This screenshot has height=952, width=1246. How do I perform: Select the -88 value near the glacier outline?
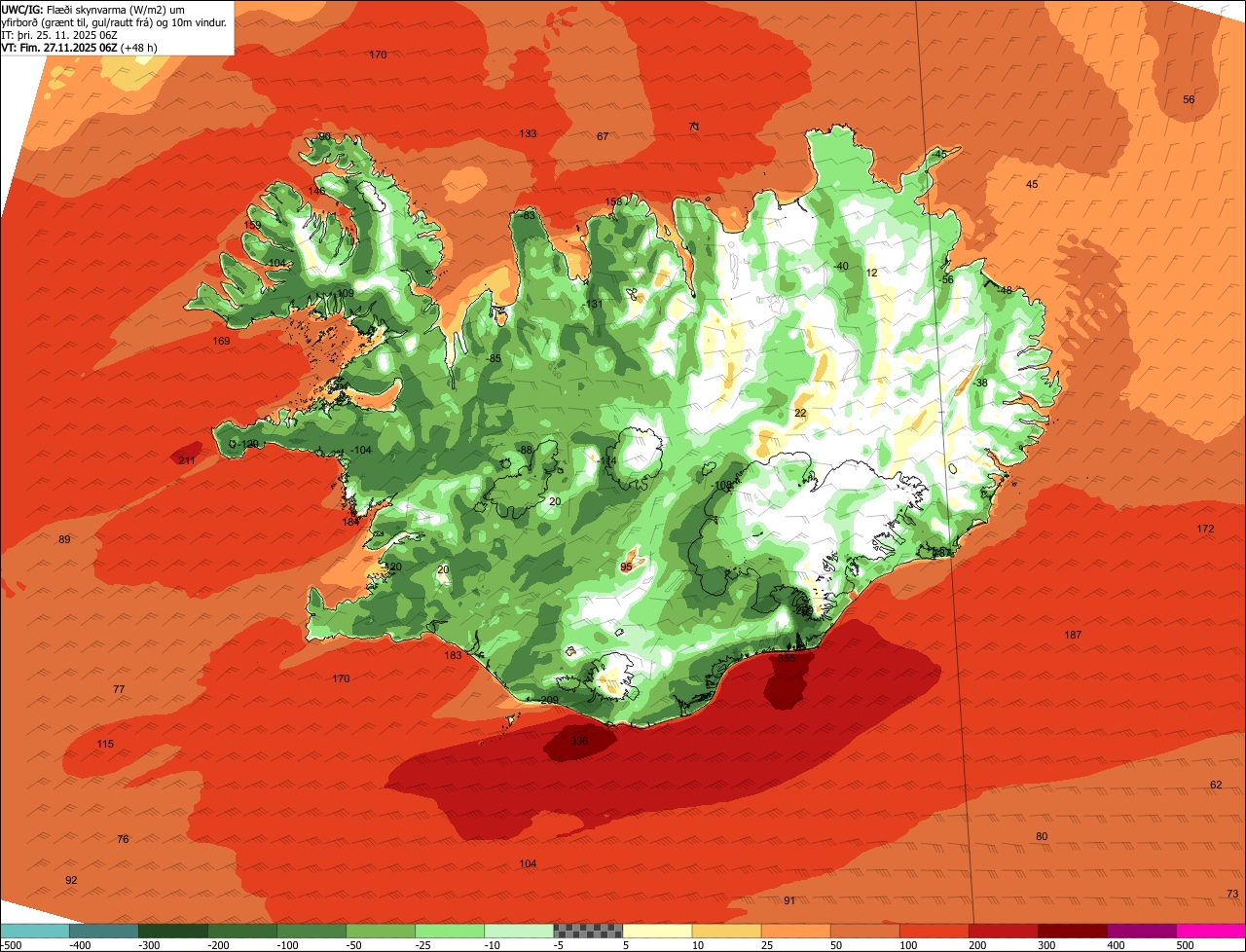[x=525, y=450]
